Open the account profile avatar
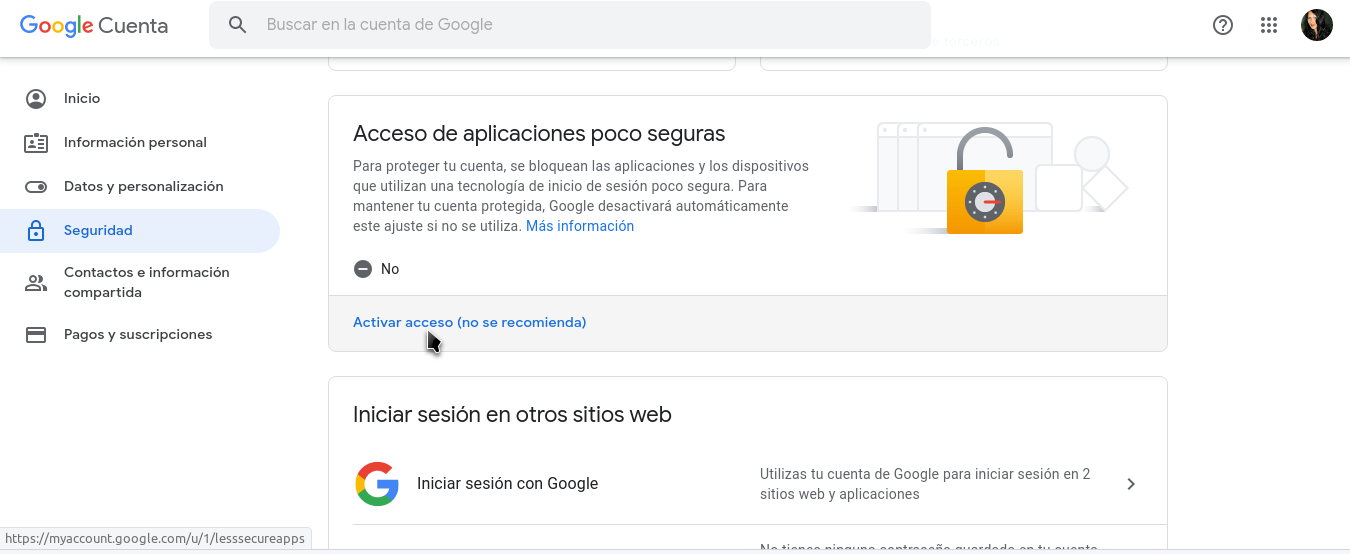This screenshot has height=554, width=1350. point(1317,25)
